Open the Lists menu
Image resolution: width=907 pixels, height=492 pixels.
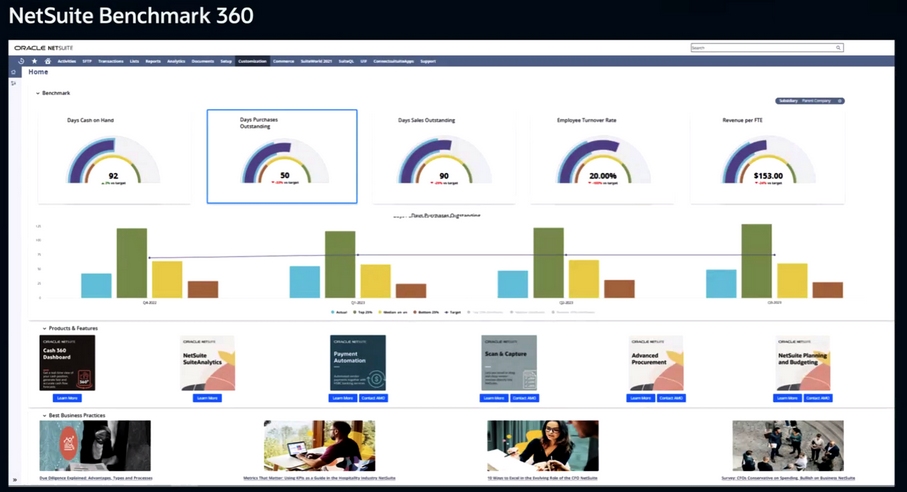click(x=134, y=61)
